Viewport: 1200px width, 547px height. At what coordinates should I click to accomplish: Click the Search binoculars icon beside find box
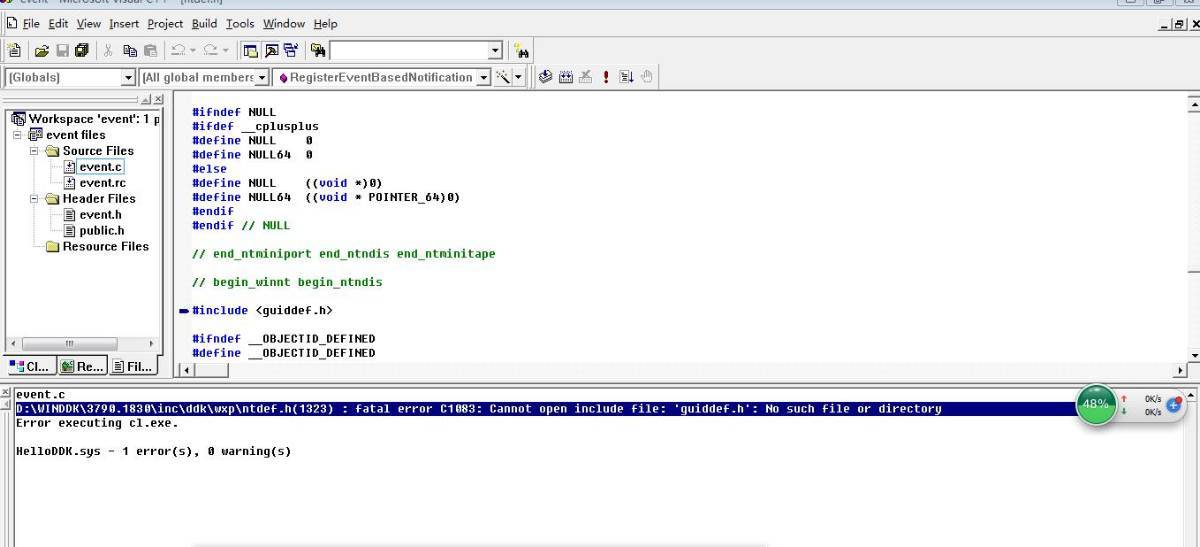[521, 50]
